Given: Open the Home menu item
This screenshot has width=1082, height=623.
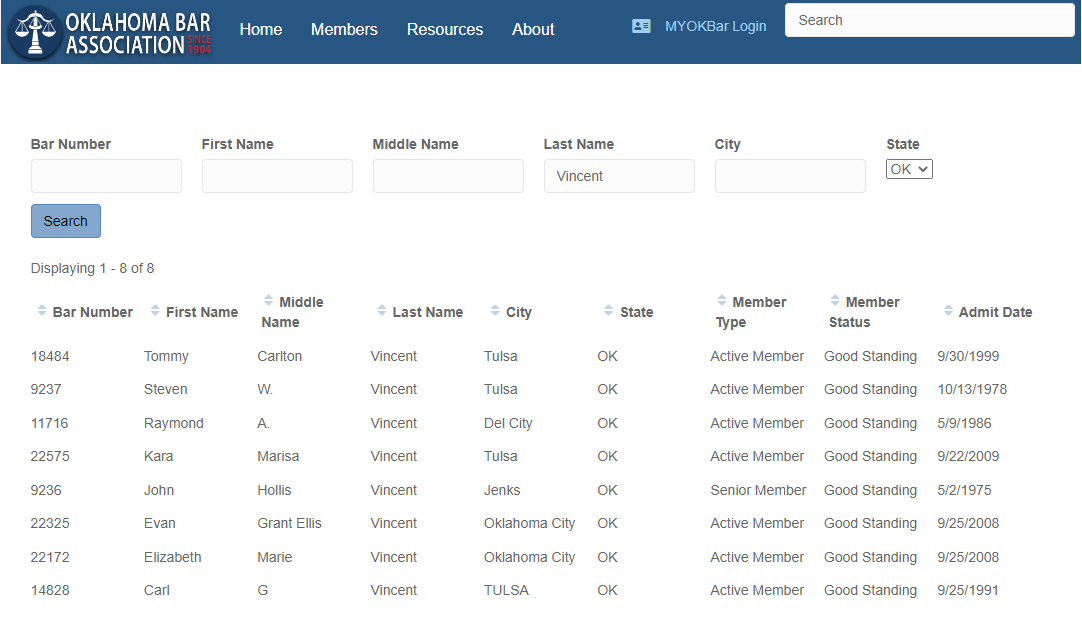Looking at the screenshot, I should [261, 30].
